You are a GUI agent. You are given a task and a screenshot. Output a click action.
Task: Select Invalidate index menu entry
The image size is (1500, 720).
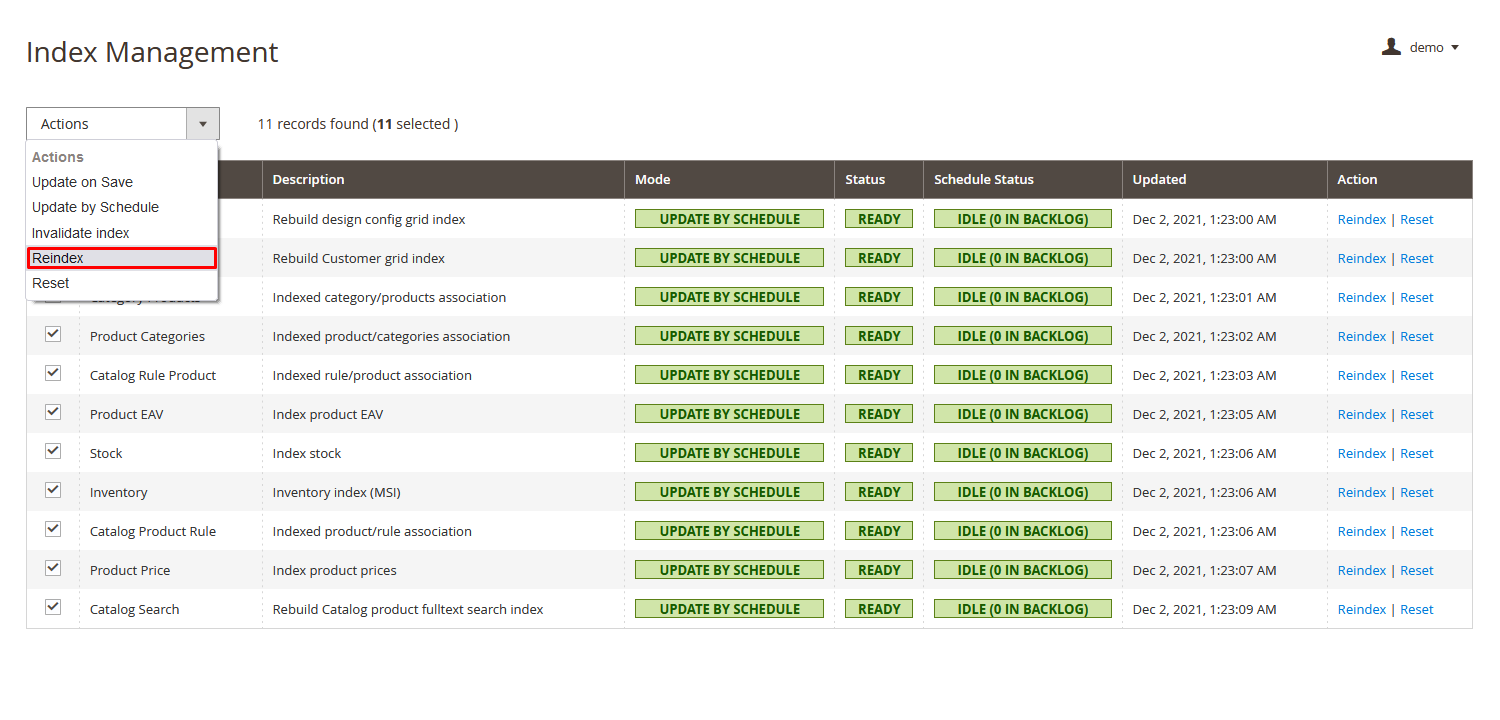tap(80, 233)
